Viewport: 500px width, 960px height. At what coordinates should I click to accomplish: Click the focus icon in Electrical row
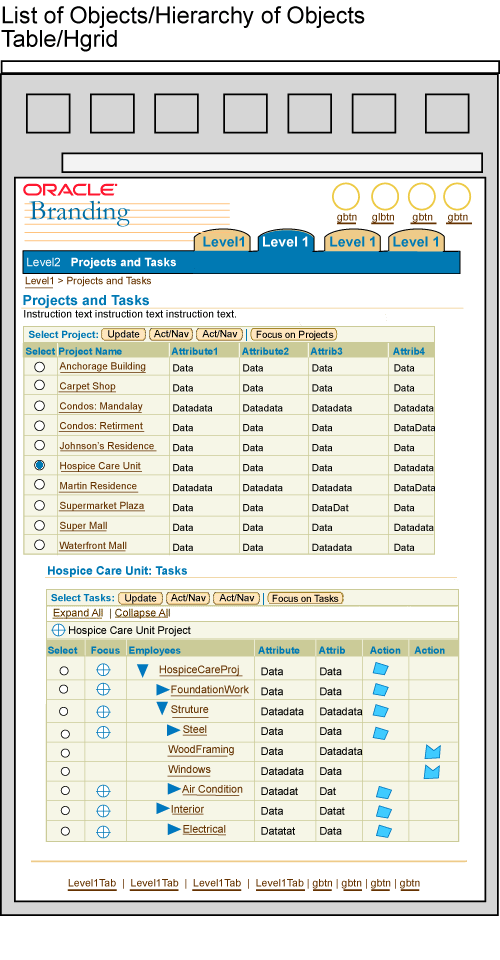pyautogui.click(x=103, y=831)
